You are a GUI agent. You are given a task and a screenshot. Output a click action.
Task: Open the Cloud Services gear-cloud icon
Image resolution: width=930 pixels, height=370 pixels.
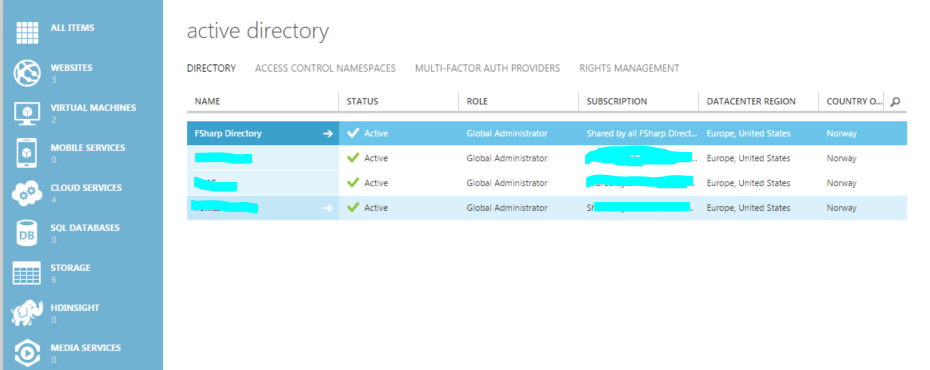pyautogui.click(x=27, y=193)
